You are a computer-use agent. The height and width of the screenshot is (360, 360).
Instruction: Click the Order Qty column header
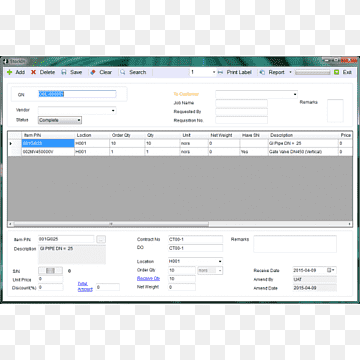[127, 135]
